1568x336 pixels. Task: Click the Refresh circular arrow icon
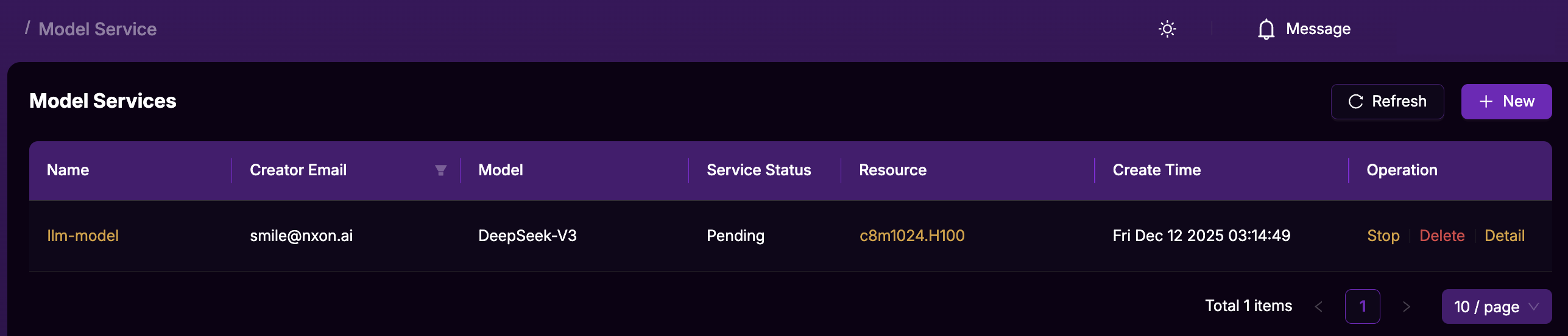click(1355, 102)
